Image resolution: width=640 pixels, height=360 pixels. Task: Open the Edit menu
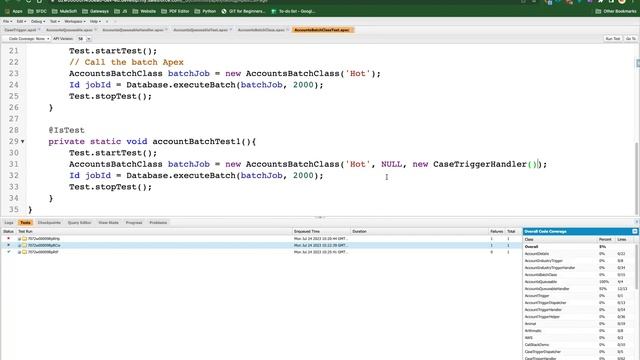pyautogui.click(x=21, y=21)
